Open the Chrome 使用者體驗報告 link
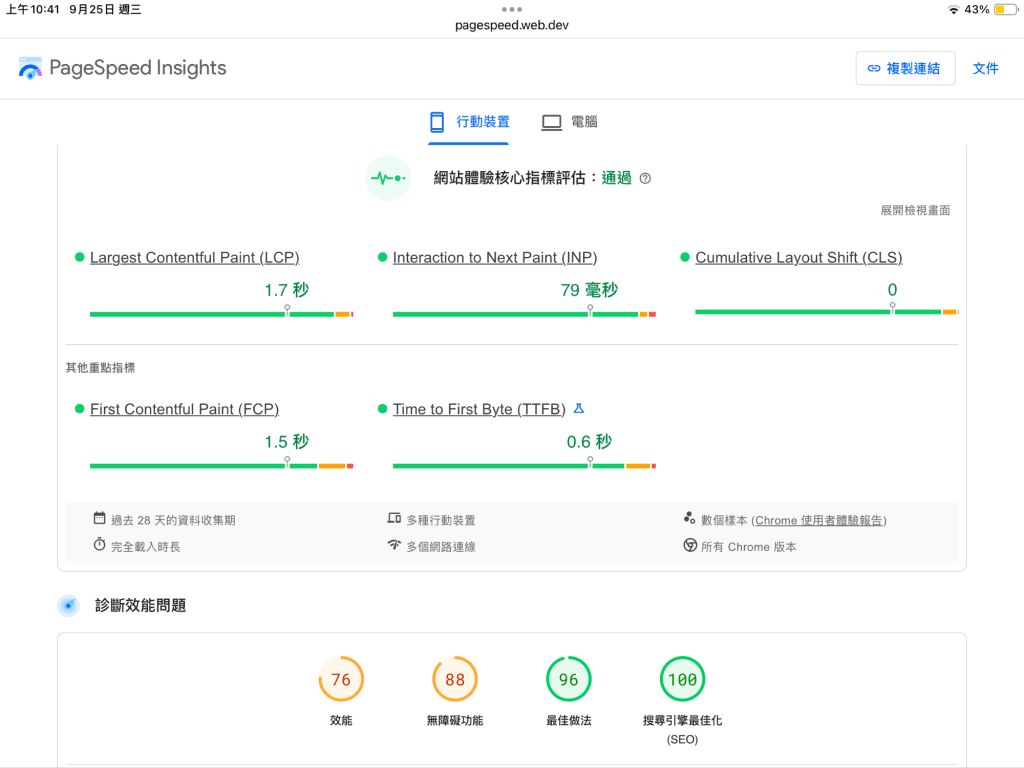 tap(820, 520)
